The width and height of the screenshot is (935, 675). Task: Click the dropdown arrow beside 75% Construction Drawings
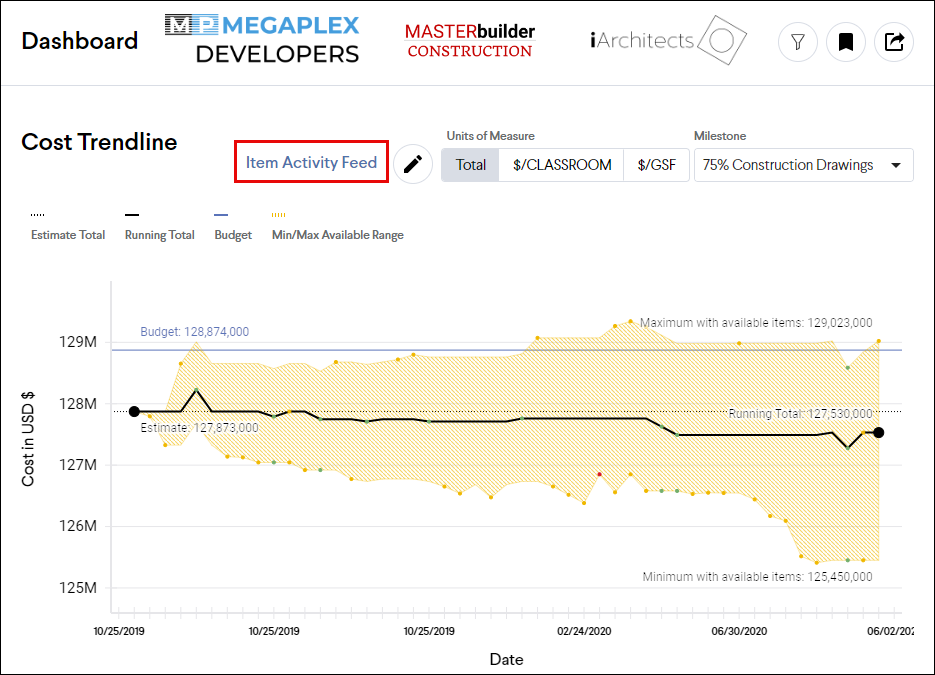click(895, 165)
